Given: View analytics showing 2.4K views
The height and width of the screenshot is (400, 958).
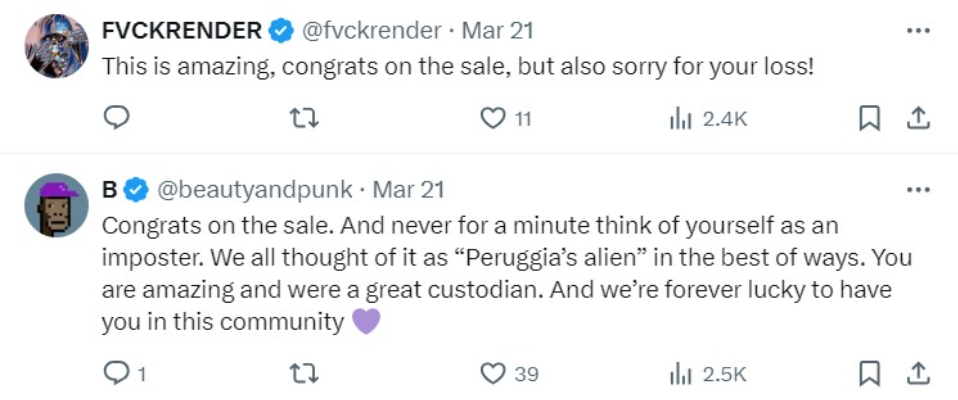Looking at the screenshot, I should (708, 118).
